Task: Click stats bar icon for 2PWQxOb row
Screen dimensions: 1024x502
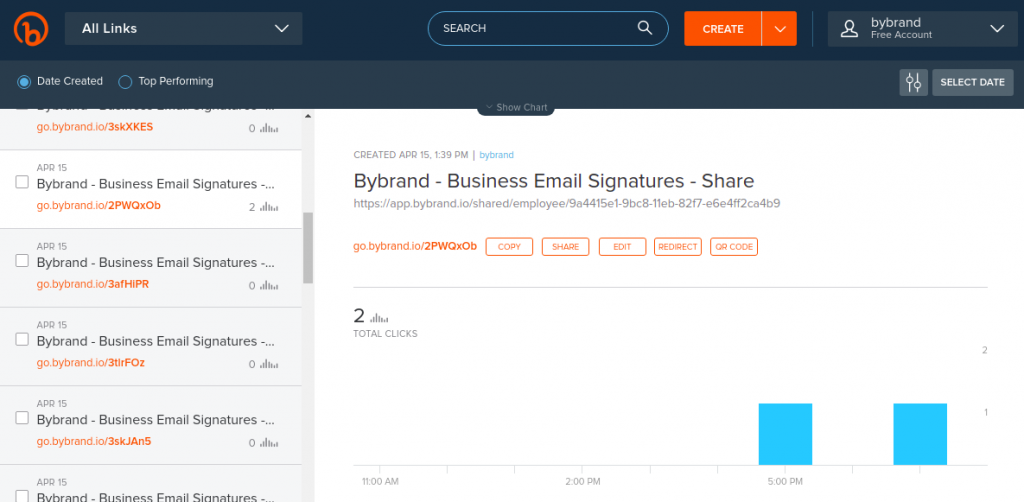Action: coord(269,207)
